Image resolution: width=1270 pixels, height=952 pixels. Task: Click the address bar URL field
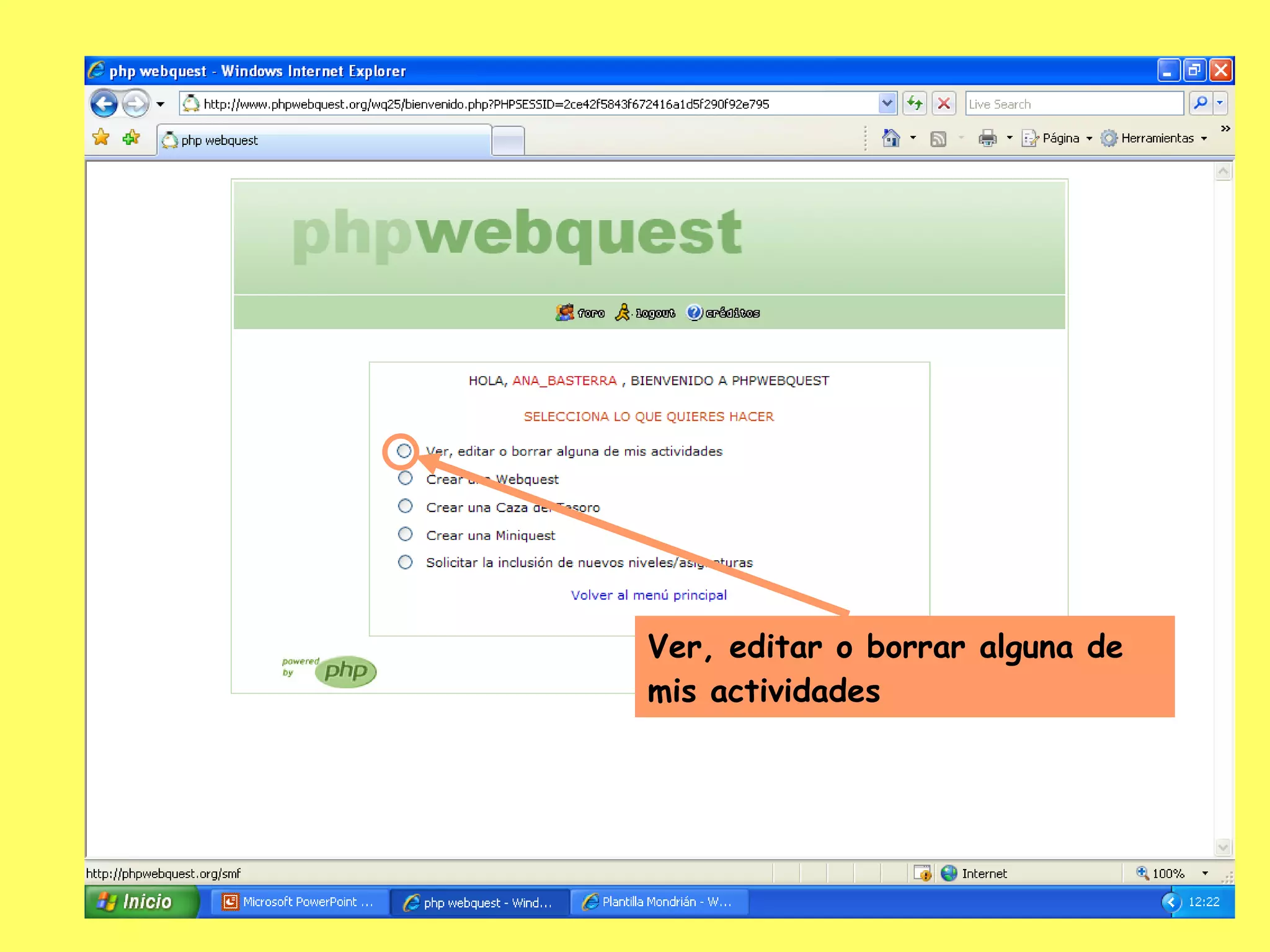(x=528, y=104)
